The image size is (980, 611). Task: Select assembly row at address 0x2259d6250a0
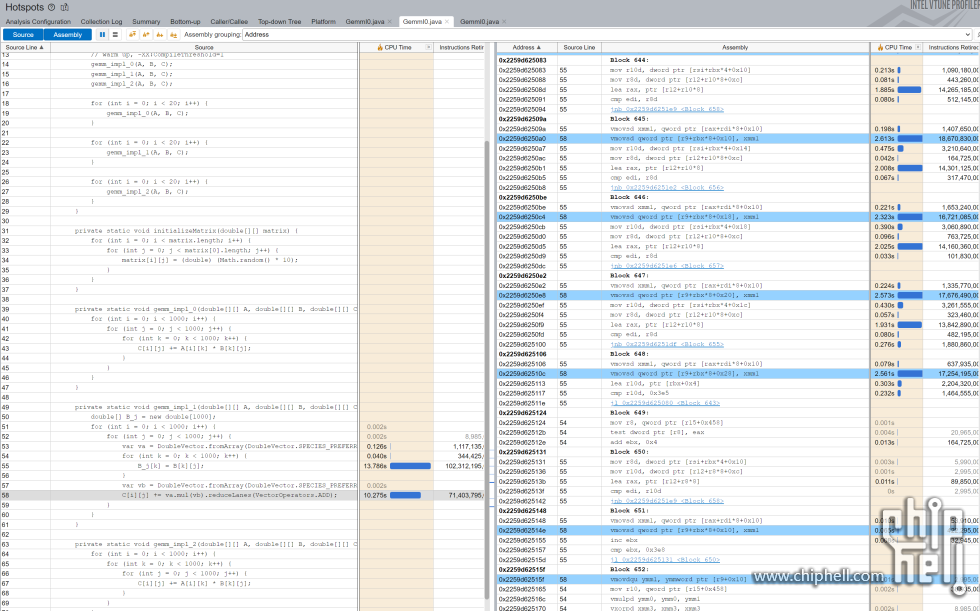coord(738,139)
